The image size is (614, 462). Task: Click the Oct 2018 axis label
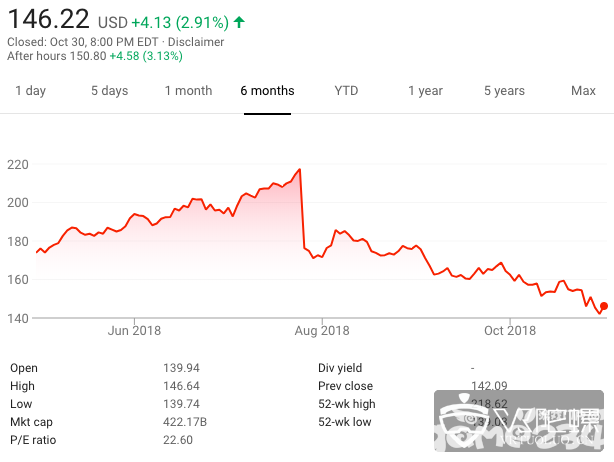point(509,330)
